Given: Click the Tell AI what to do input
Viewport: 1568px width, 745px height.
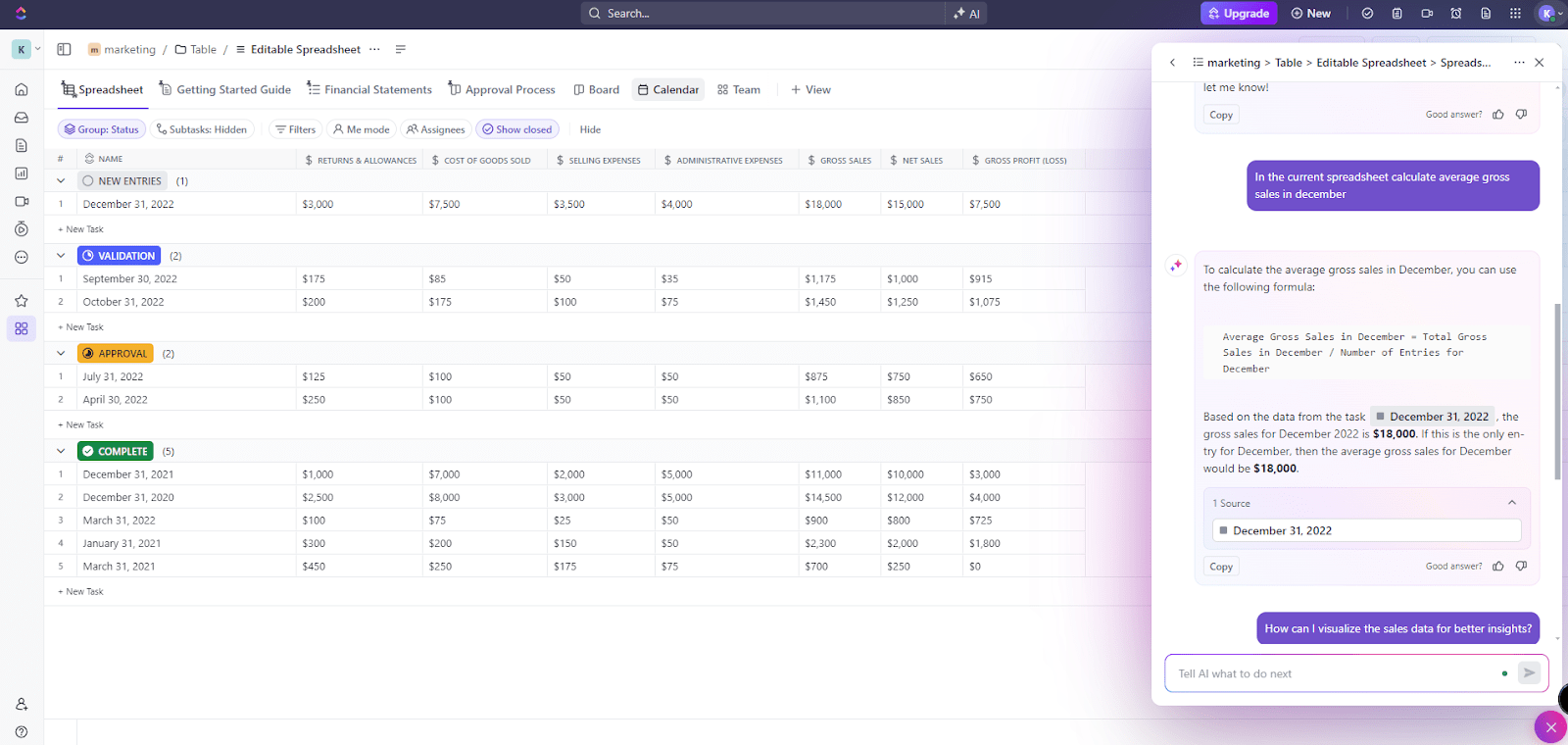Looking at the screenshot, I should pos(1333,673).
